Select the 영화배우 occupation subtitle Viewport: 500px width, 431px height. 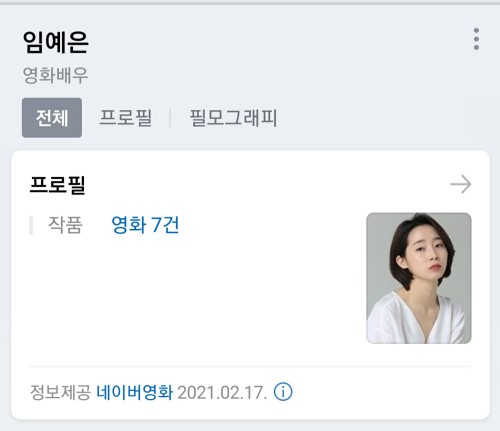tap(55, 75)
